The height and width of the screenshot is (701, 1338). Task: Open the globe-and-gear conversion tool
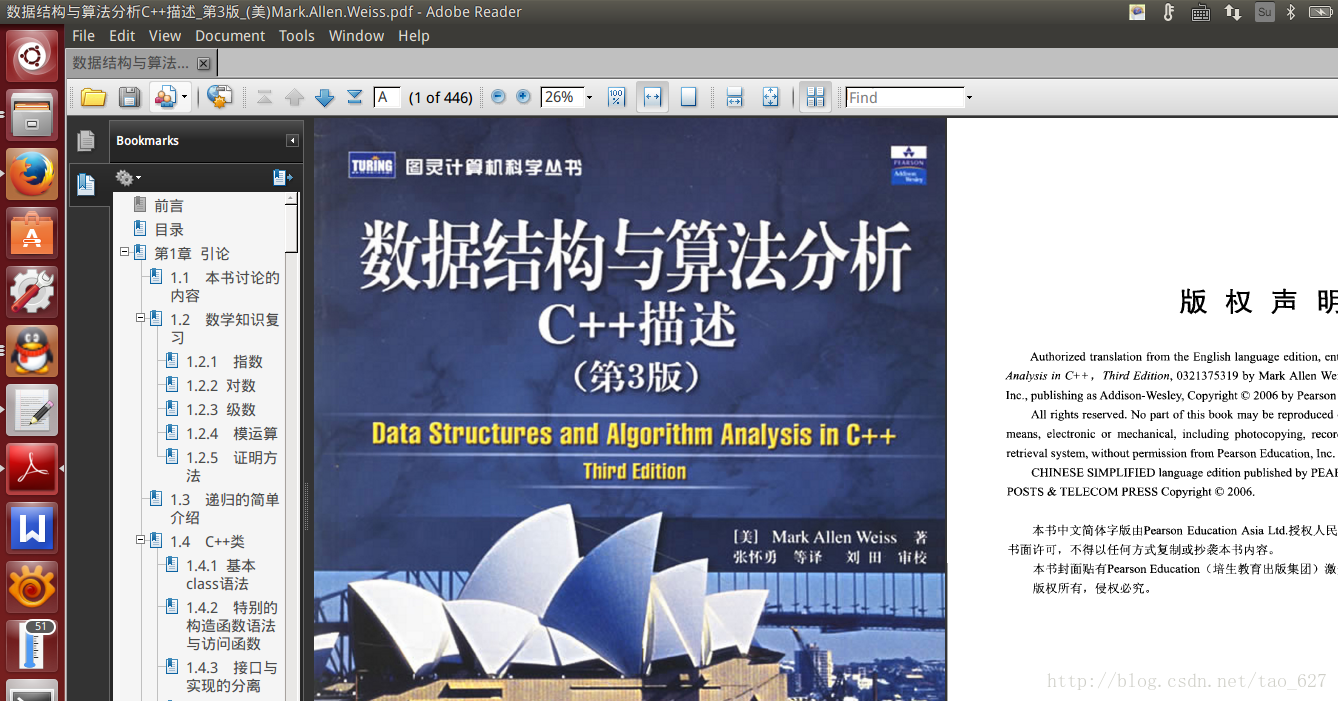click(x=220, y=97)
